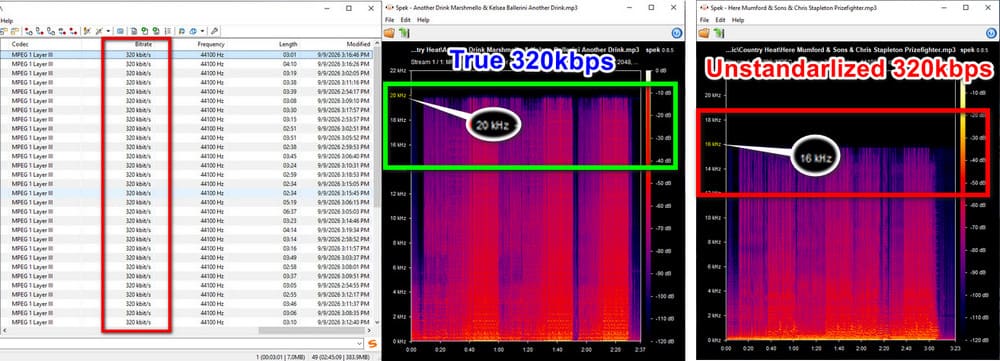Click the orange S filter icon
Image resolution: width=1000 pixels, height=361 pixels.
click(x=372, y=344)
